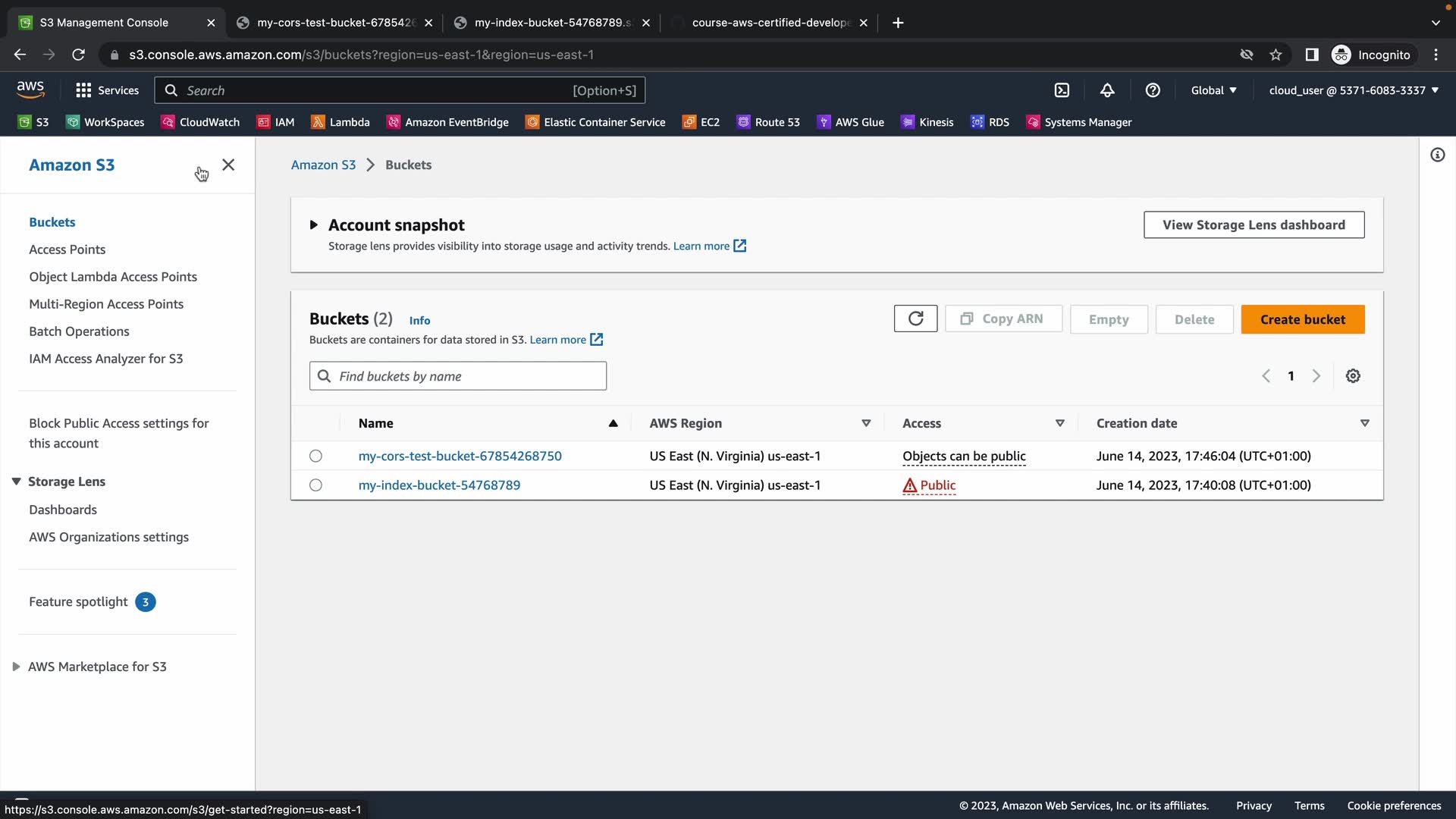Collapse the Storage Lens section
This screenshot has width=1456, height=819.
pos(16,482)
